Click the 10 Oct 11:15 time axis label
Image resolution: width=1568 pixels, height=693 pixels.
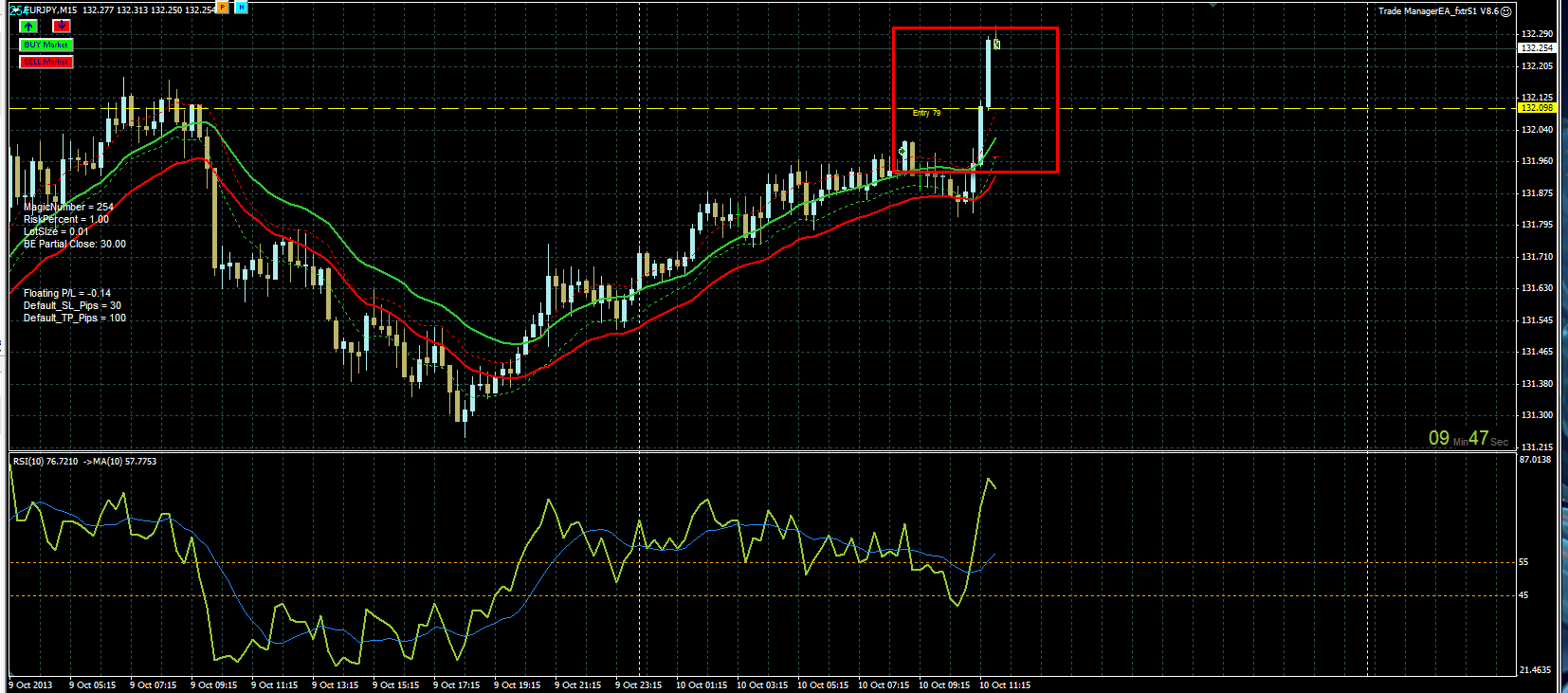coord(1005,684)
